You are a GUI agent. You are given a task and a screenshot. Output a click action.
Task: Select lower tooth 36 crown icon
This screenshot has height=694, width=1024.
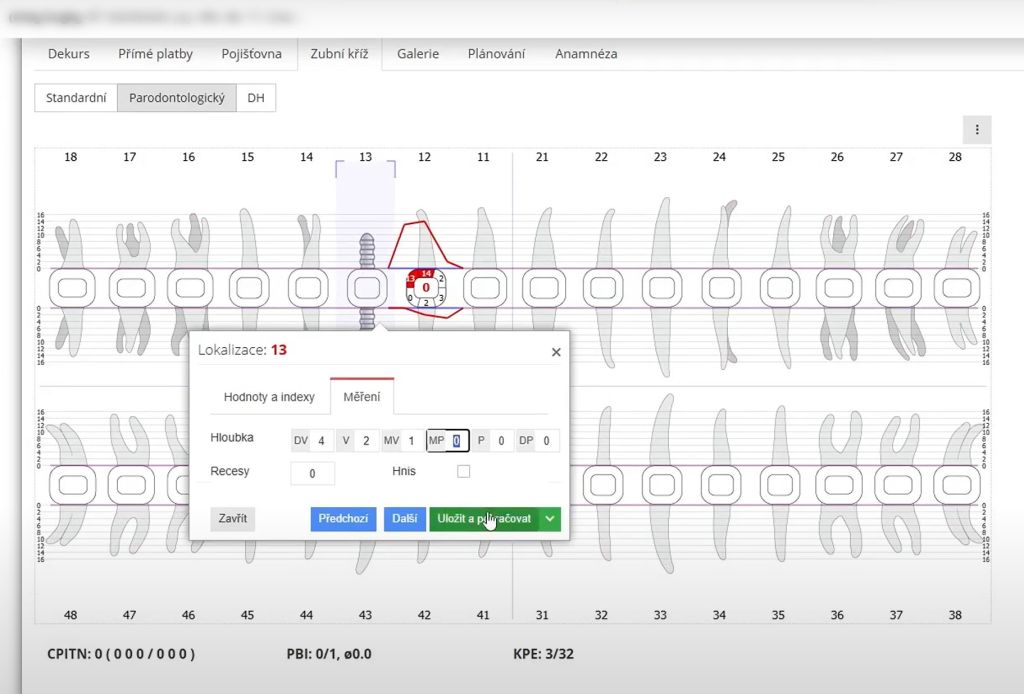click(x=837, y=485)
